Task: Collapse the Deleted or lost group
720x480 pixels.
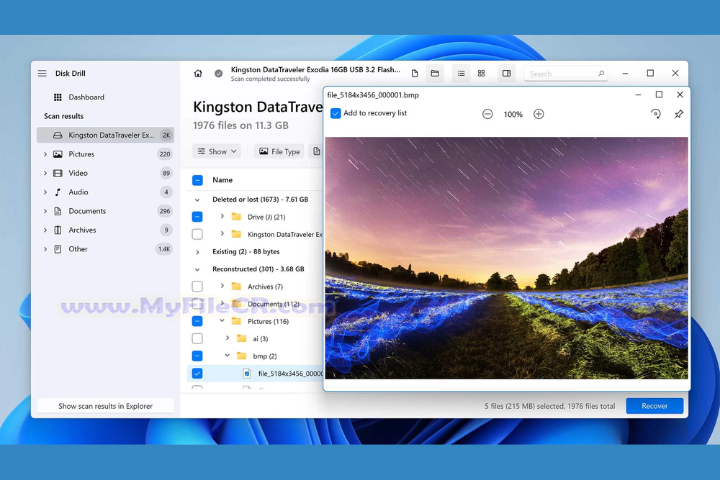Action: 197,200
